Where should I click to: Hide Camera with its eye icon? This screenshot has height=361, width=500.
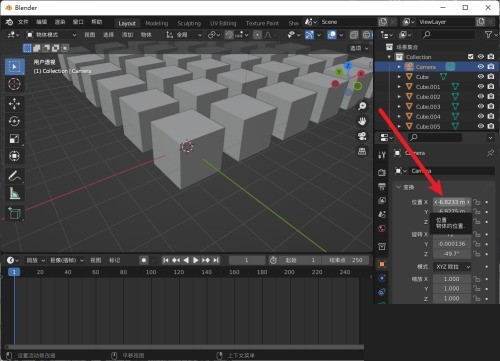pyautogui.click(x=480, y=67)
